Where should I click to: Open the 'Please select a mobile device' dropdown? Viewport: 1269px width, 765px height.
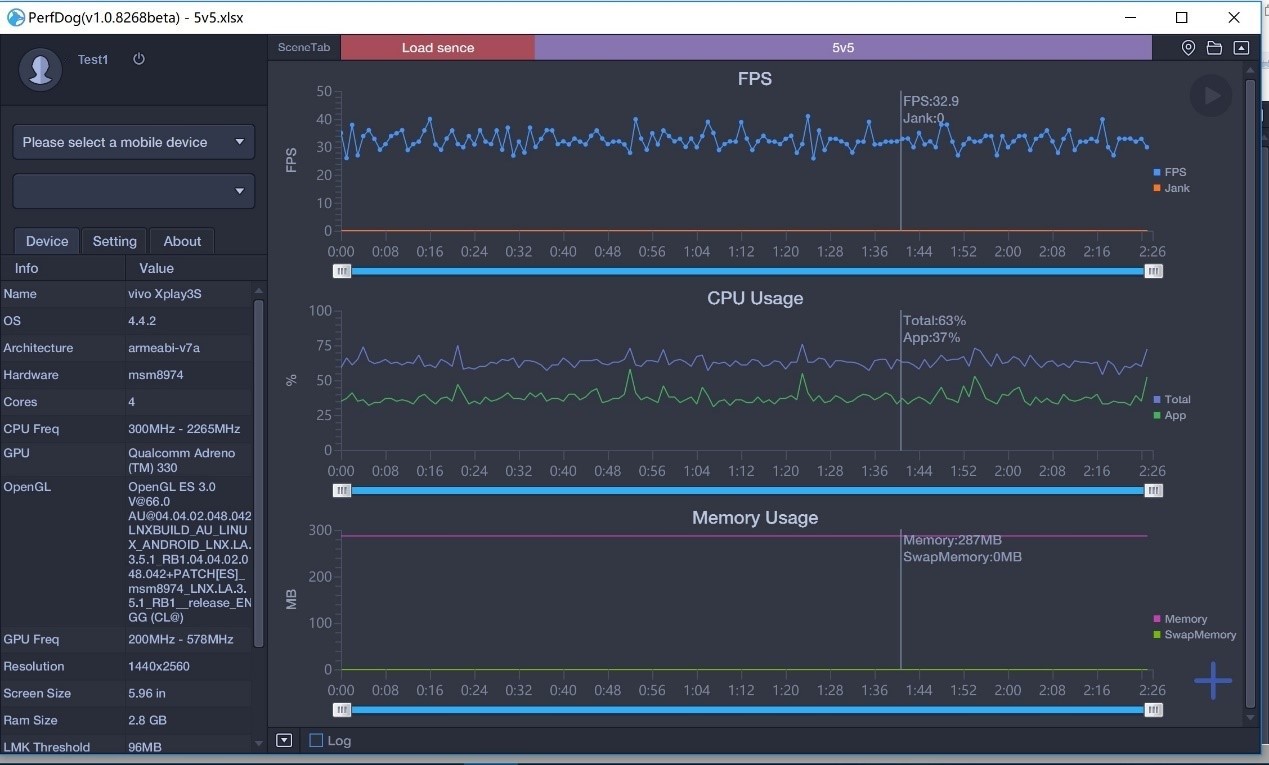133,142
